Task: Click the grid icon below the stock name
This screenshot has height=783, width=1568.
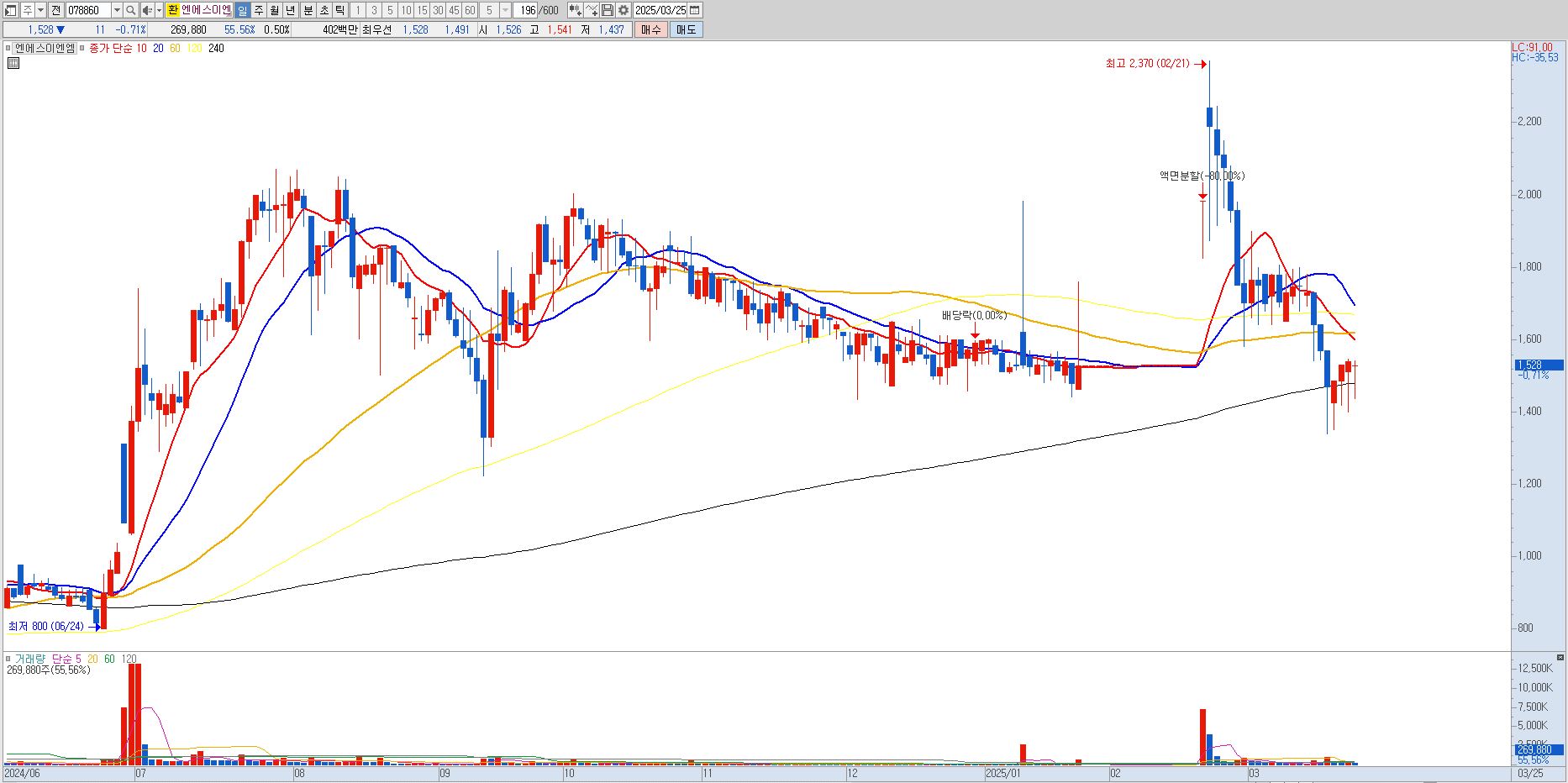Action: [13, 62]
